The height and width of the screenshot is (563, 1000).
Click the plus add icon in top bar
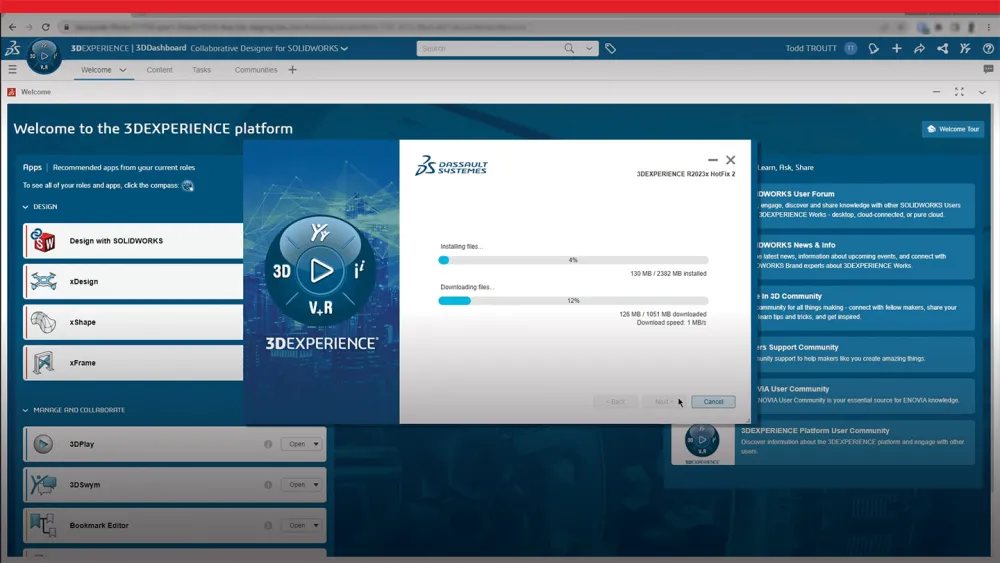[897, 48]
